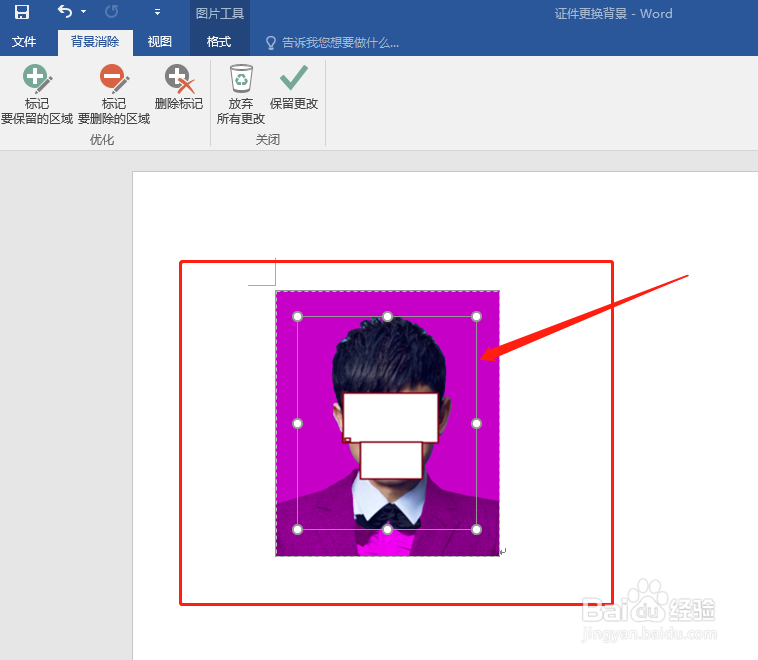758x660 pixels.
Task: Click the top-middle selection handle
Action: [x=387, y=317]
